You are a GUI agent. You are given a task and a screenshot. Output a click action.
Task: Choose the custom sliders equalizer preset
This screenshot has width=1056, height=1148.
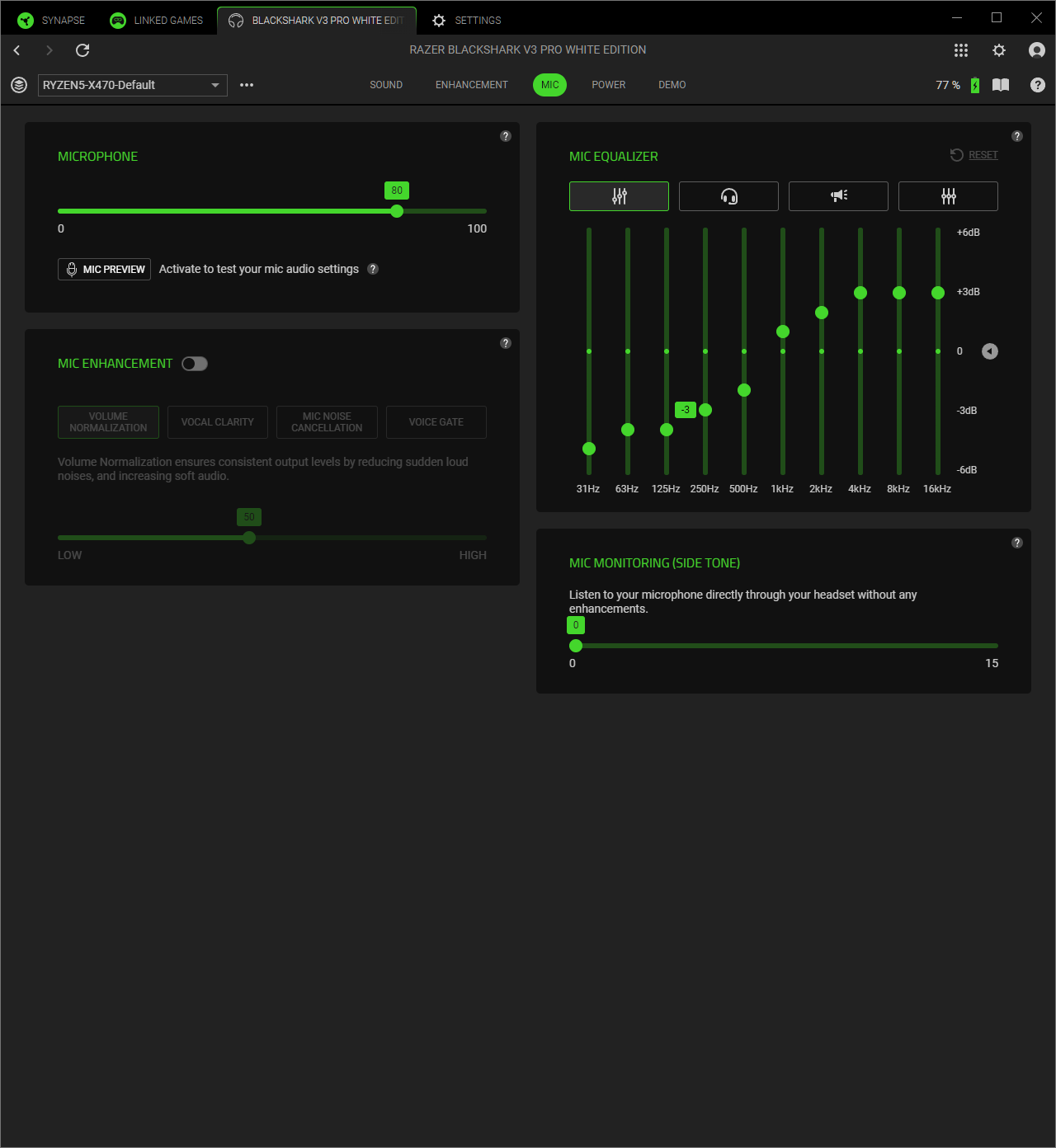[x=948, y=196]
